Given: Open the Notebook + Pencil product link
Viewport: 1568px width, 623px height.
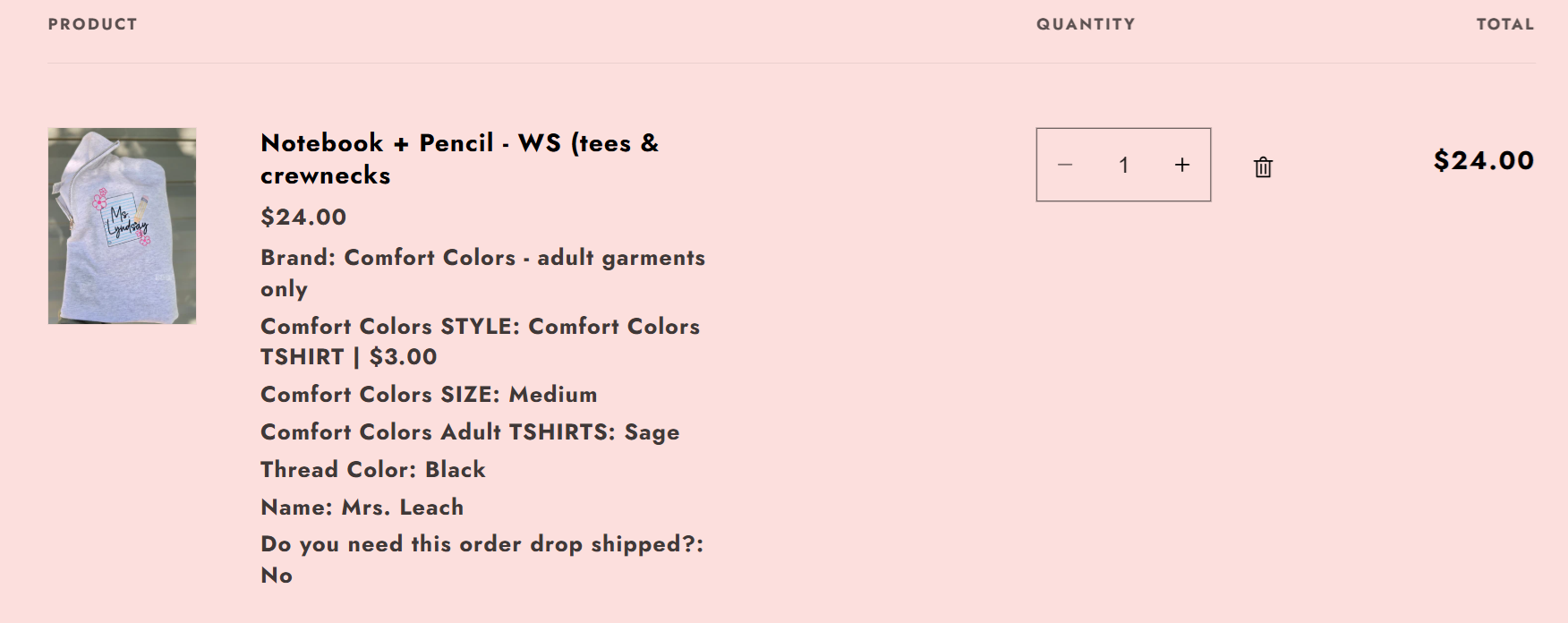Looking at the screenshot, I should [459, 158].
